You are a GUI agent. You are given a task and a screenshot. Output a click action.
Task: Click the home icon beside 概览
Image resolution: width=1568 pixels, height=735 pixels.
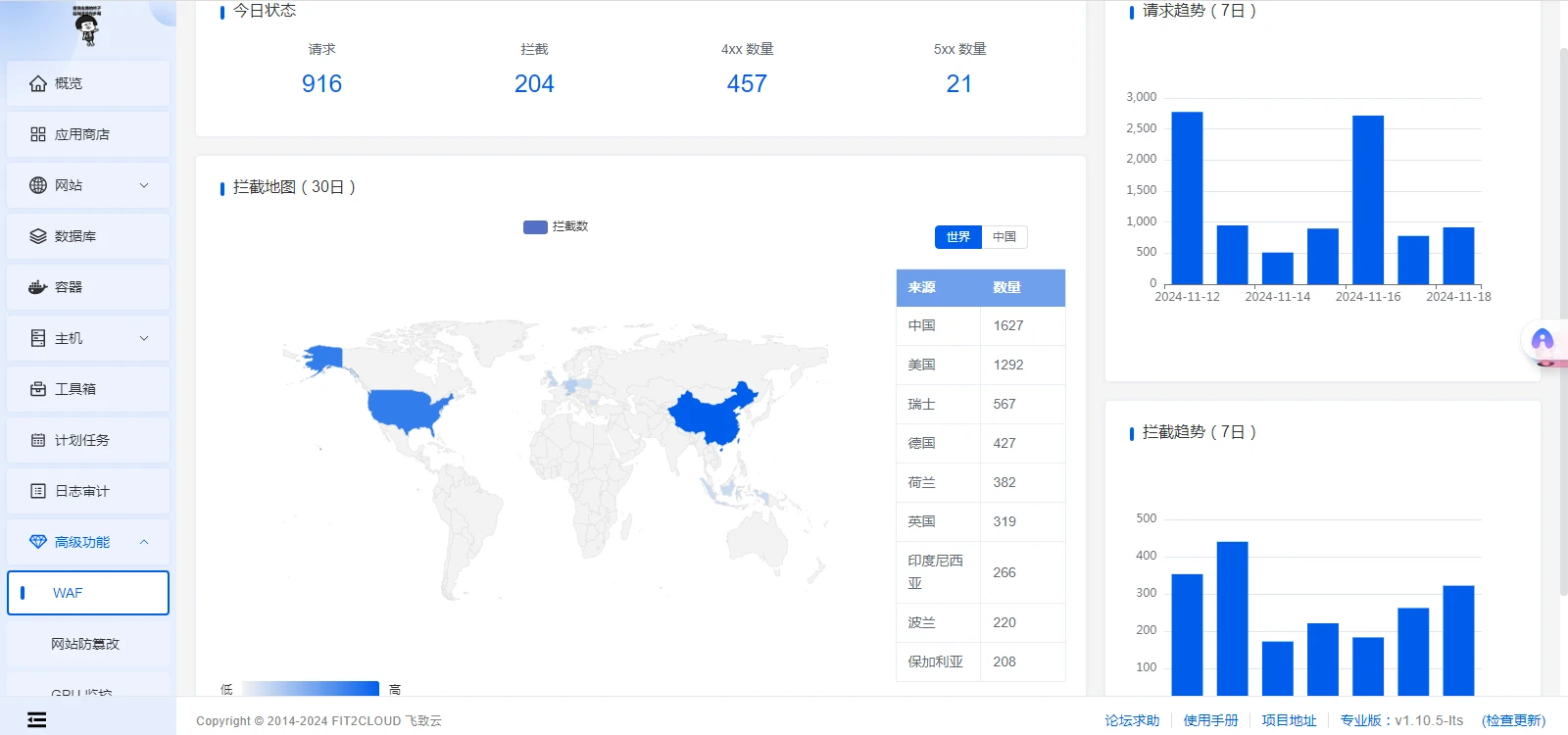(x=38, y=83)
